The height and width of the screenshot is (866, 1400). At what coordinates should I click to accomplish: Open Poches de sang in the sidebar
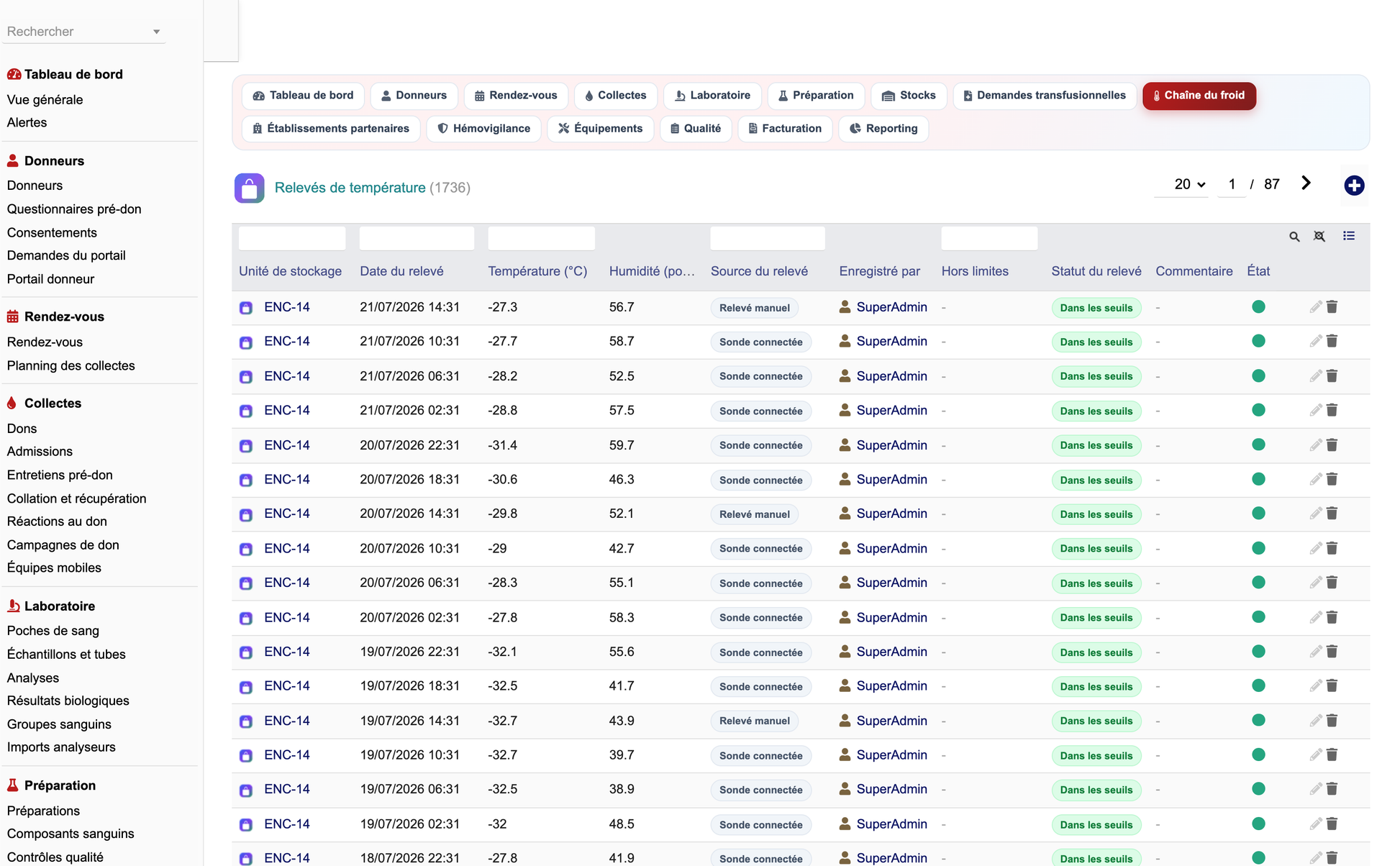click(53, 631)
